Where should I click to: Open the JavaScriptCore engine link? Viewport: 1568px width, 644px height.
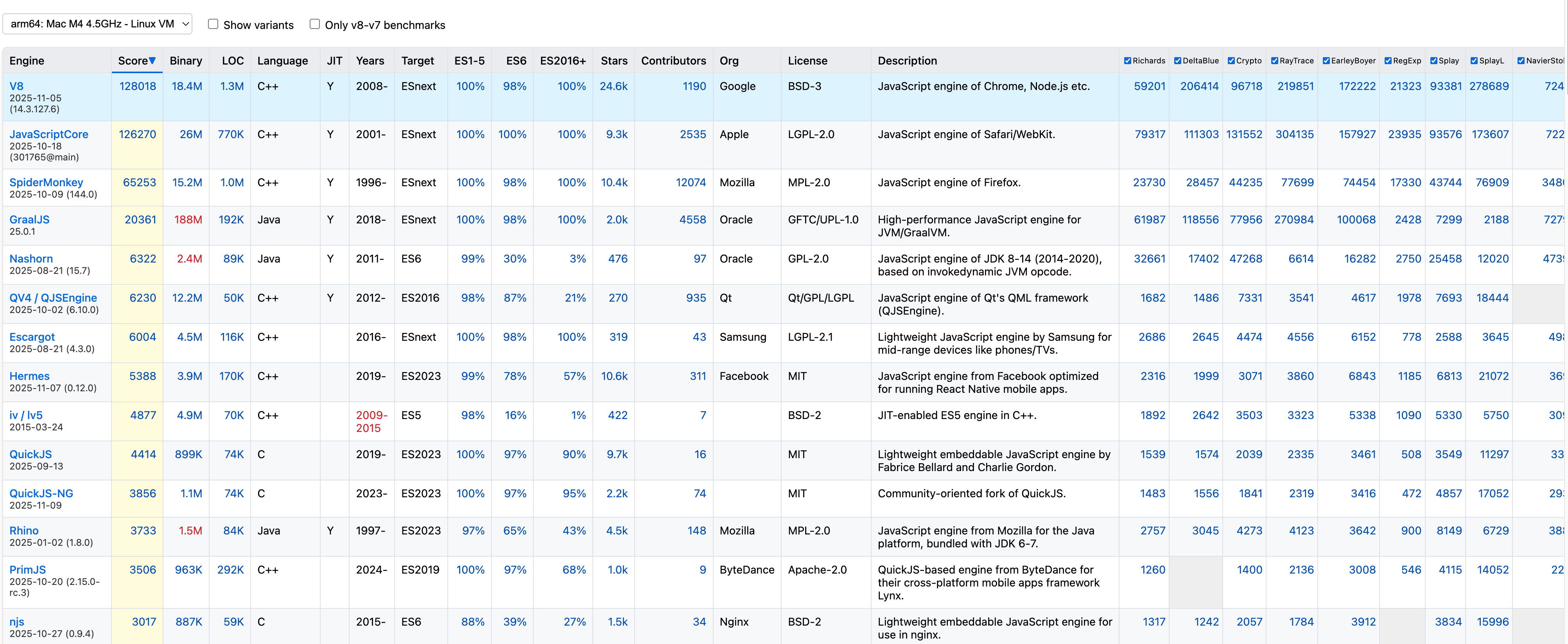(49, 134)
